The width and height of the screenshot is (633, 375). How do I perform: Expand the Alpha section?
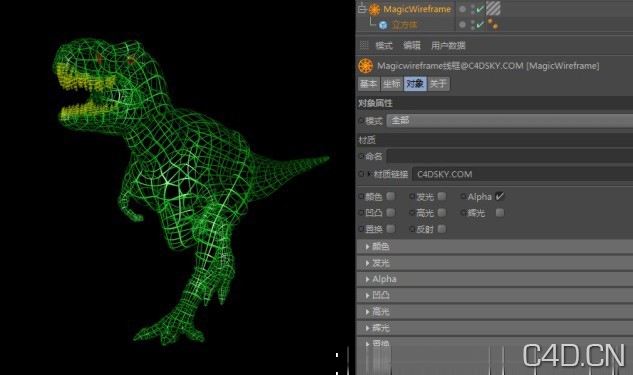point(495,279)
